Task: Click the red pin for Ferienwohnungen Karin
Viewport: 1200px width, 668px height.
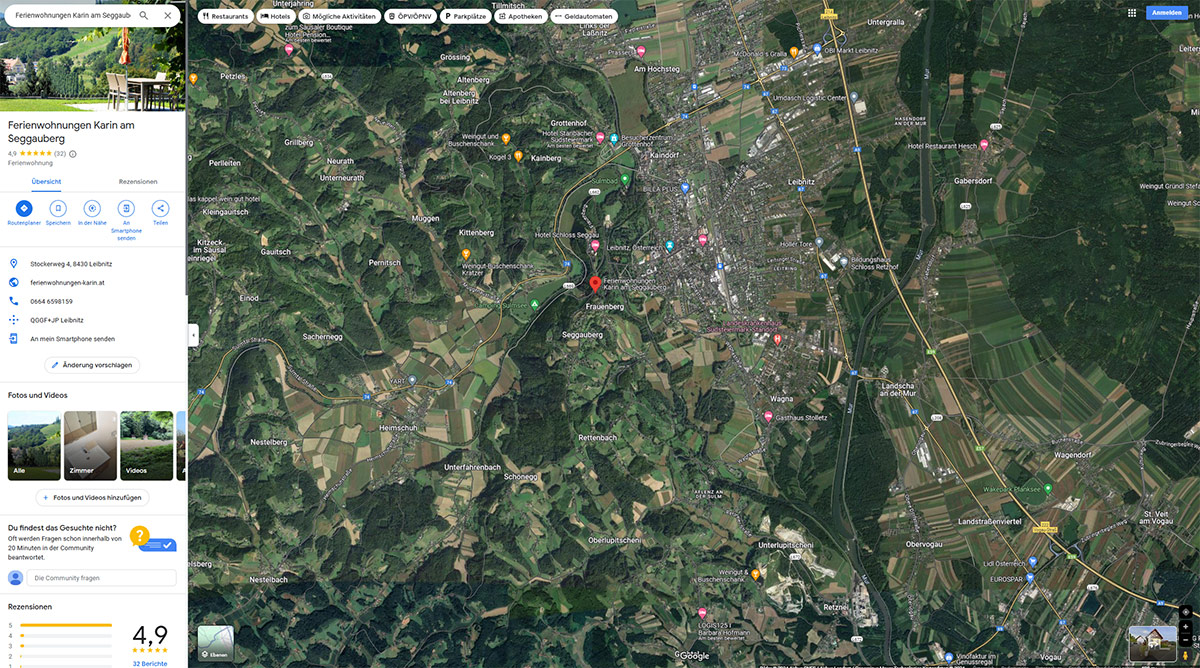Action: tap(595, 284)
